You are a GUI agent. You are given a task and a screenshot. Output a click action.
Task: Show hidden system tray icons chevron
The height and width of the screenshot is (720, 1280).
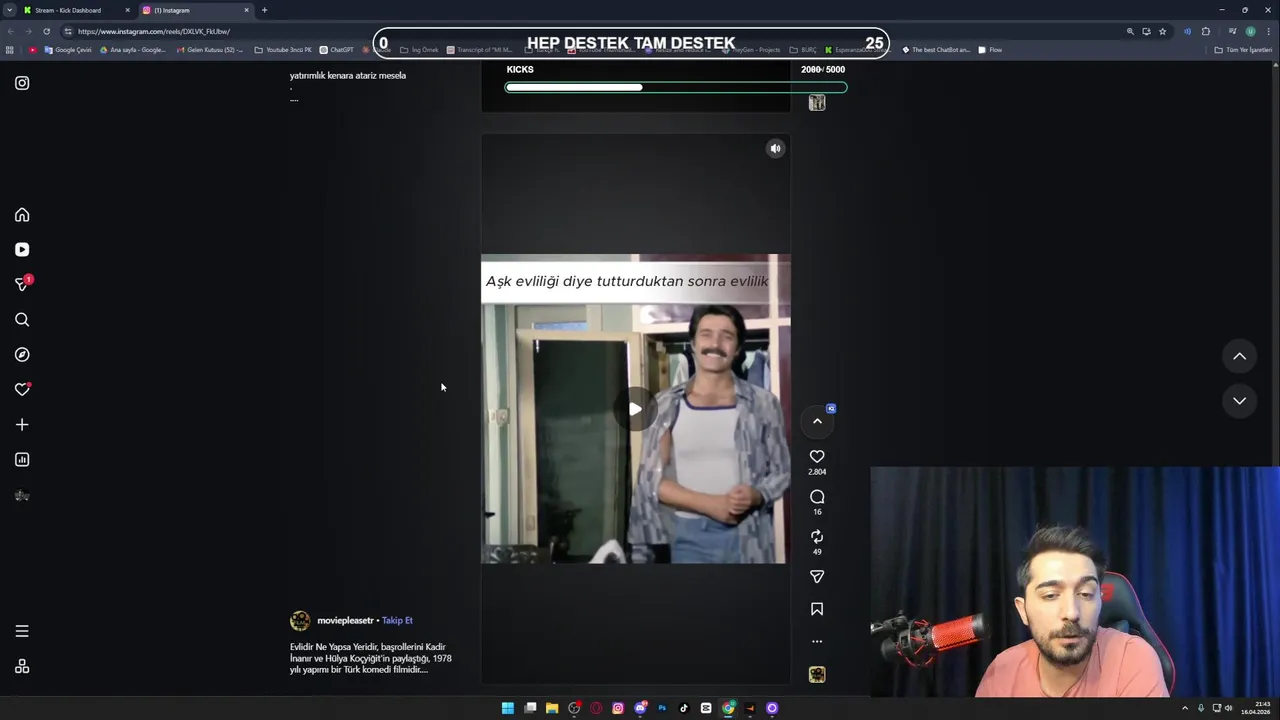click(1185, 708)
